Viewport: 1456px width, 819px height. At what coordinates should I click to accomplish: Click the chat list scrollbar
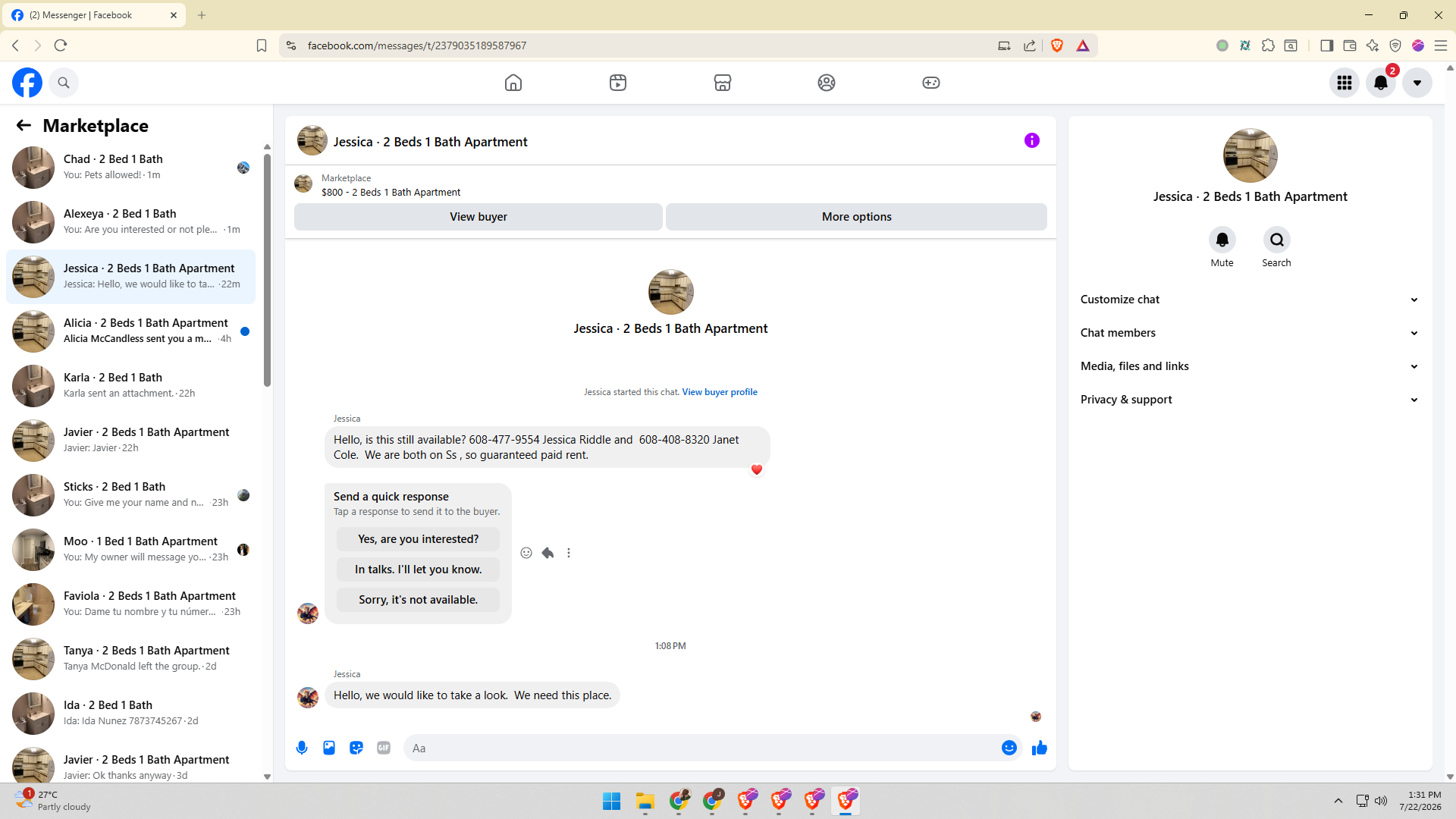(267, 270)
